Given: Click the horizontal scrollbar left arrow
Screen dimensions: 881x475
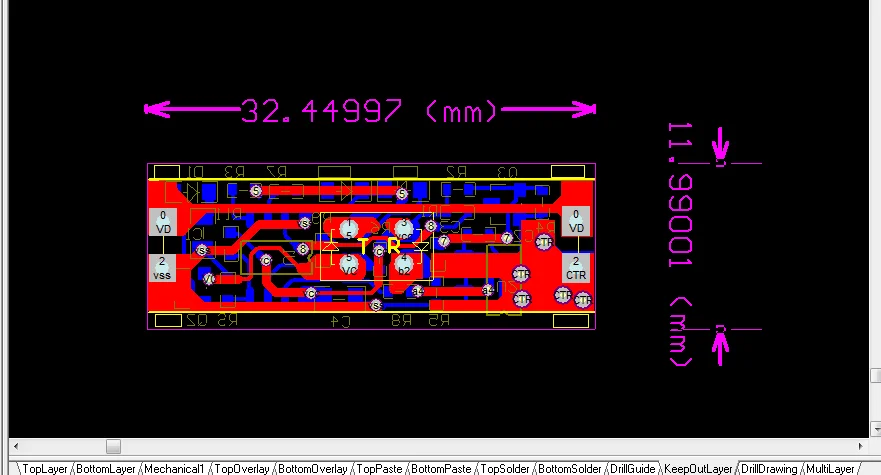Looking at the screenshot, I should tap(16, 446).
